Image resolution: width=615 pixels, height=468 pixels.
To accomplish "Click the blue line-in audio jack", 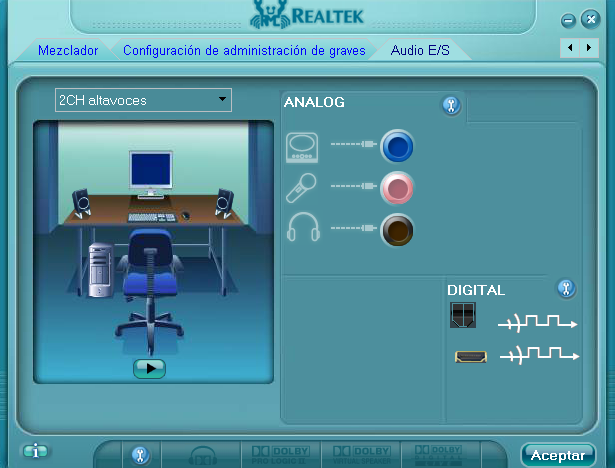I will [397, 148].
